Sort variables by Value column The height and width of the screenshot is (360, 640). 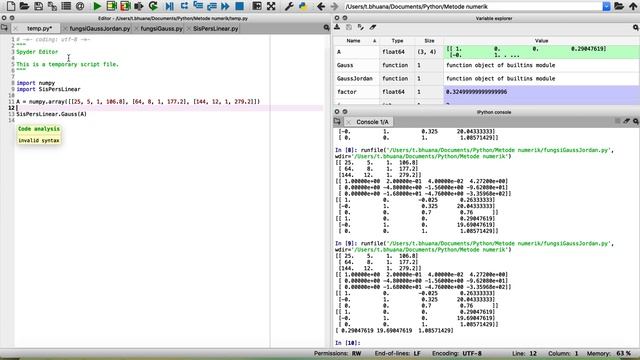541,41
